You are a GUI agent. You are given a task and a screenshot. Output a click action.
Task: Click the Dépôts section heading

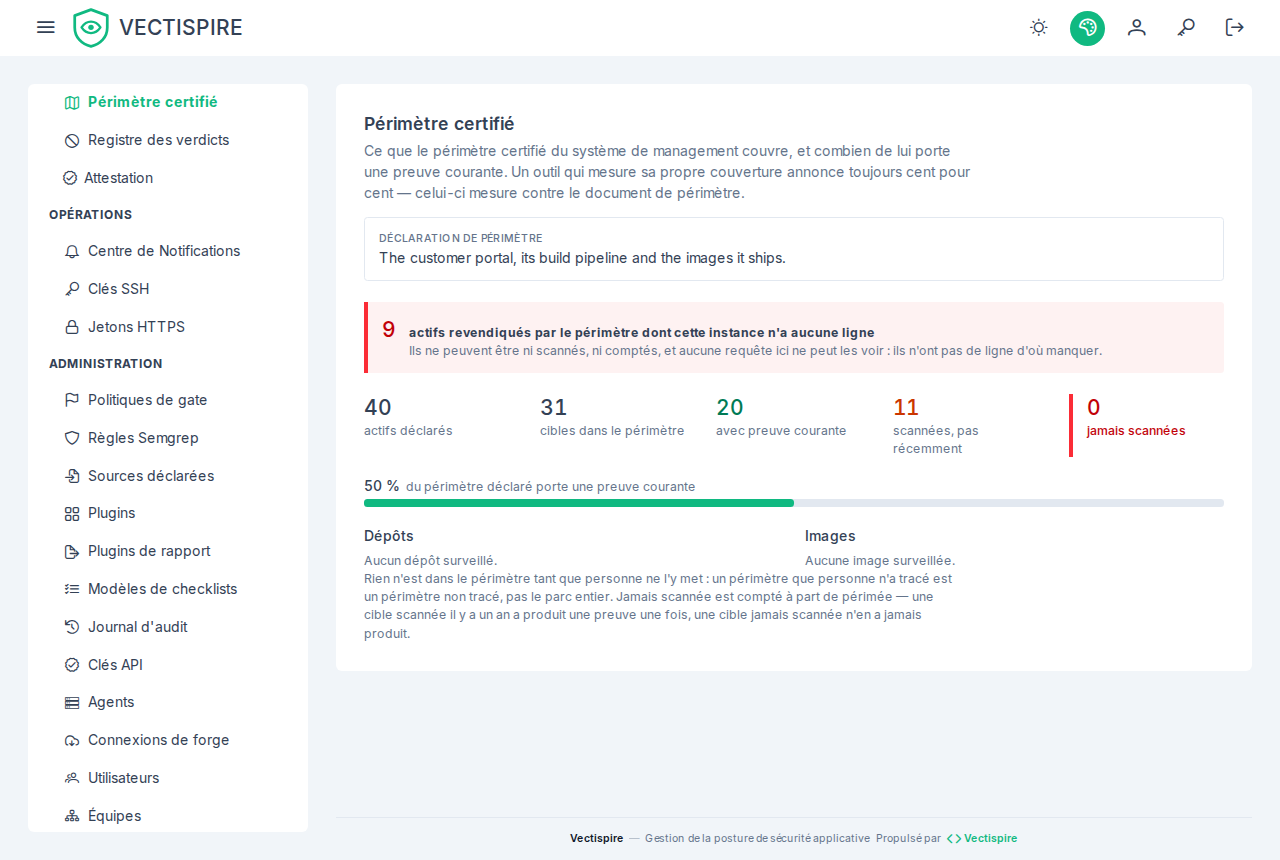389,536
